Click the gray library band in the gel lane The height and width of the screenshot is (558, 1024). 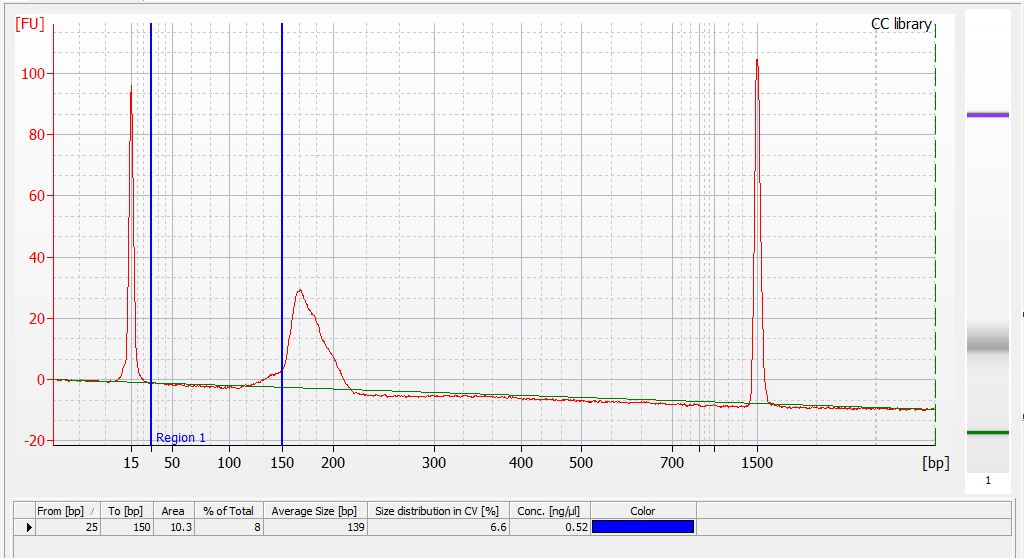[x=987, y=342]
